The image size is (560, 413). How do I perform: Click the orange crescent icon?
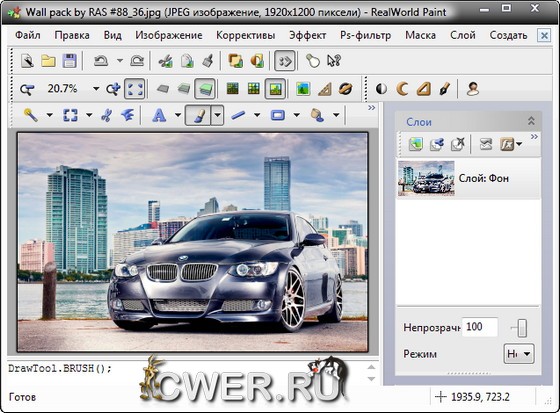pyautogui.click(x=402, y=89)
